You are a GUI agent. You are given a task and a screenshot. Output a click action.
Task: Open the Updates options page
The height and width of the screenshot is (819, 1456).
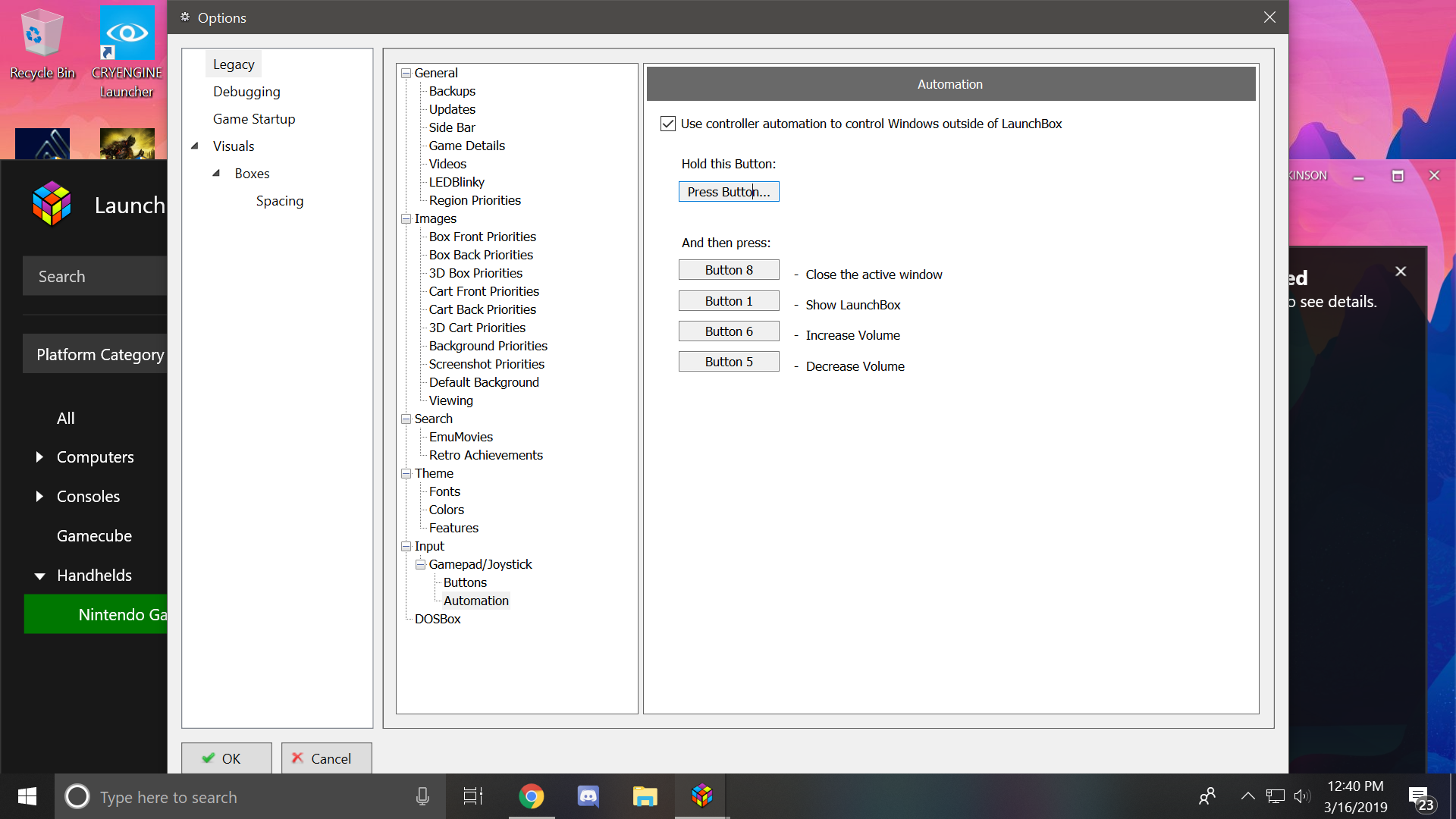452,109
